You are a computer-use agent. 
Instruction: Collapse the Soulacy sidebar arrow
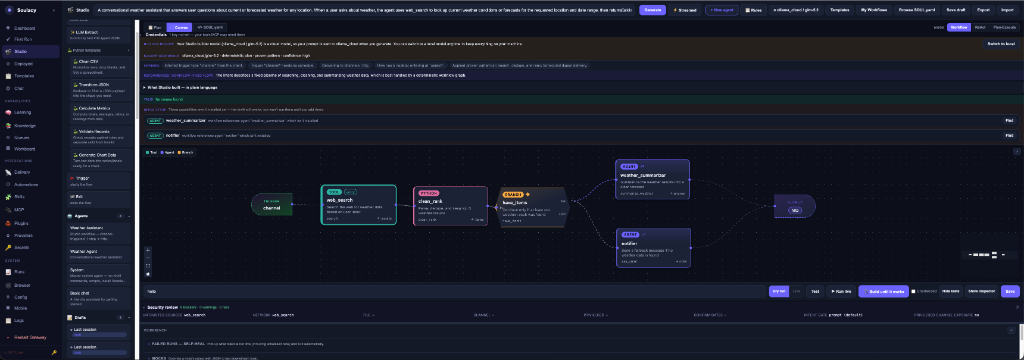point(54,10)
